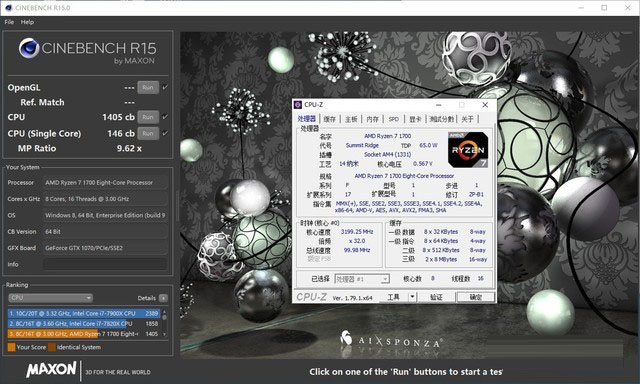Toggle the OpenGL test checkmark
Viewport: 640px width, 384px height.
165,87
